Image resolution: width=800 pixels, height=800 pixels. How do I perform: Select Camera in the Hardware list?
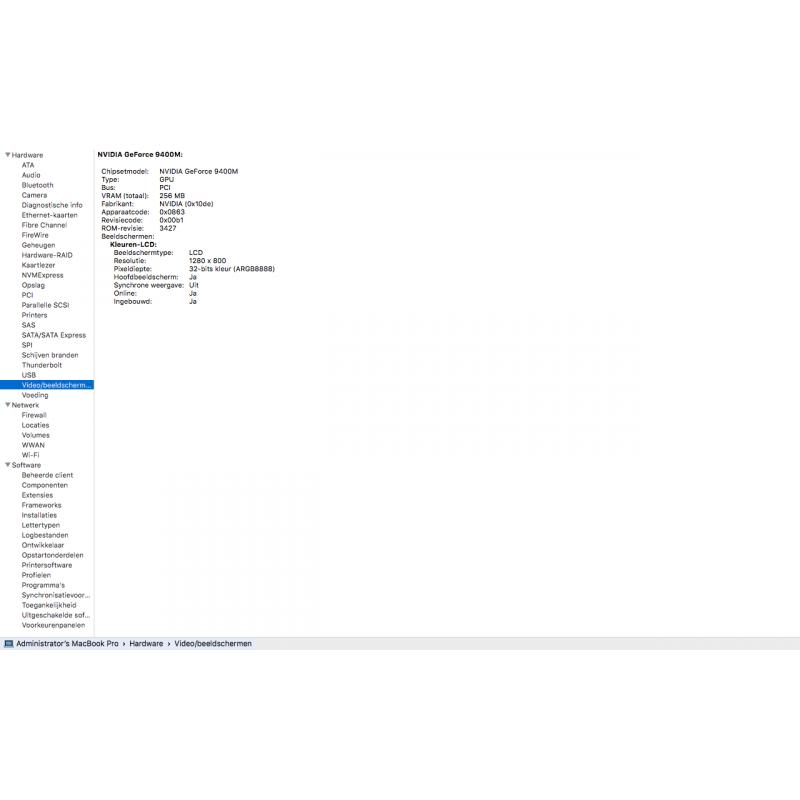34,195
